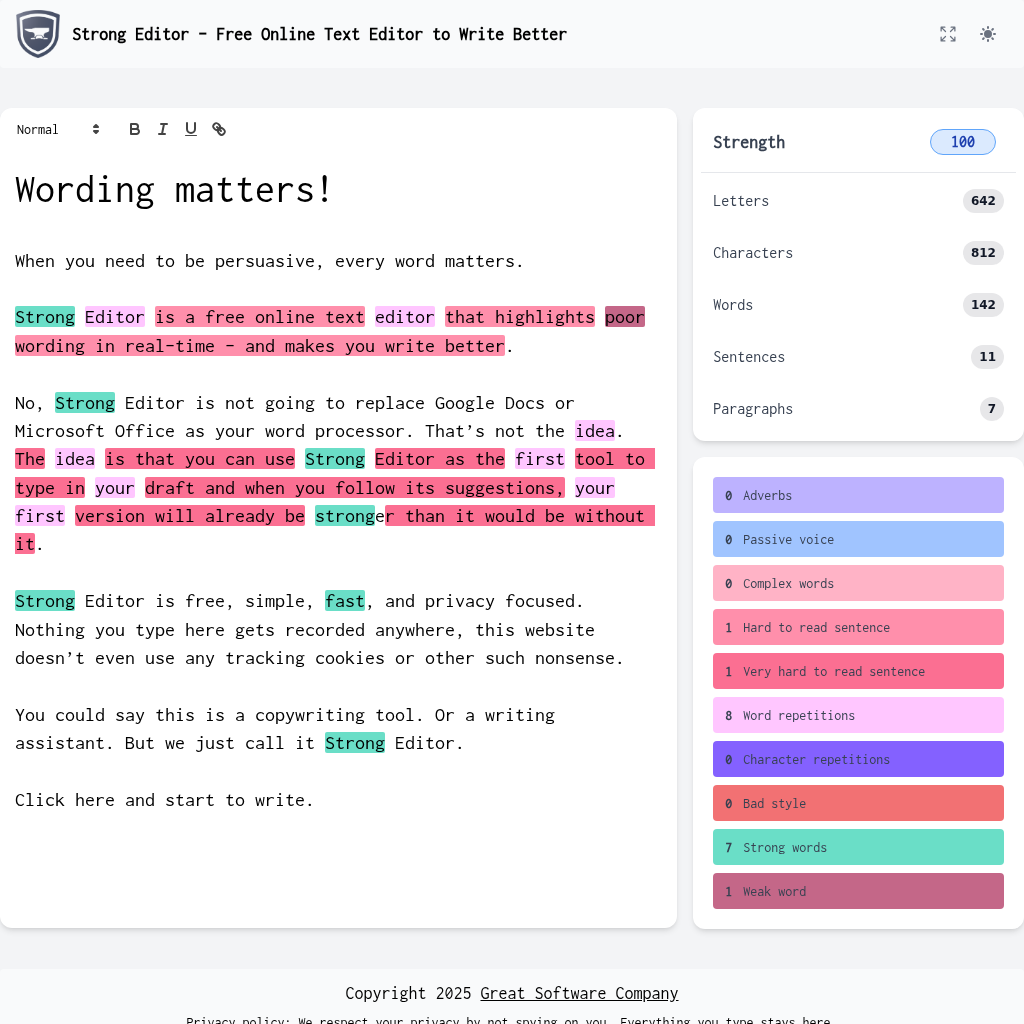
Task: Click the Strength label in stats panel
Action: coord(748,142)
